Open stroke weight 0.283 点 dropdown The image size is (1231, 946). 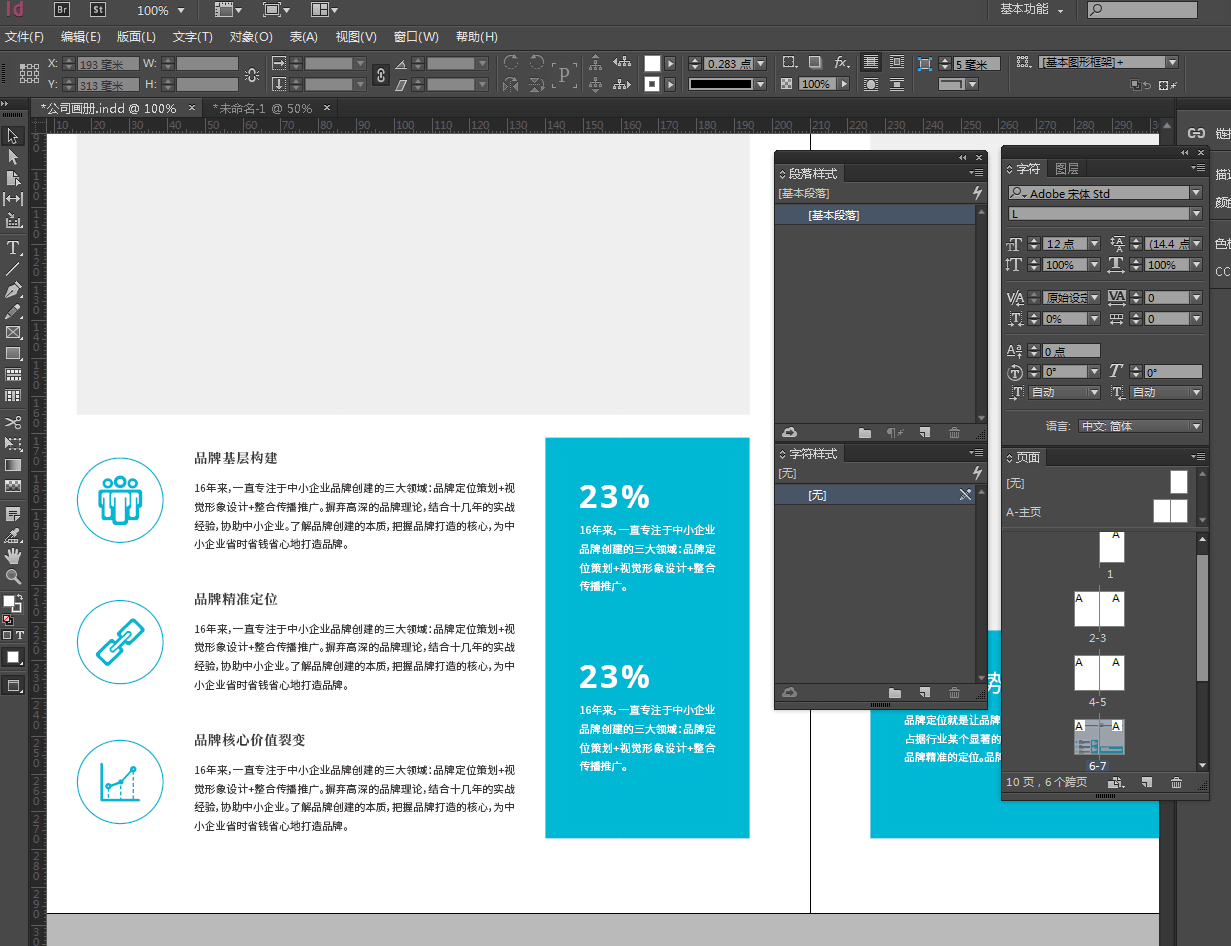[x=761, y=63]
